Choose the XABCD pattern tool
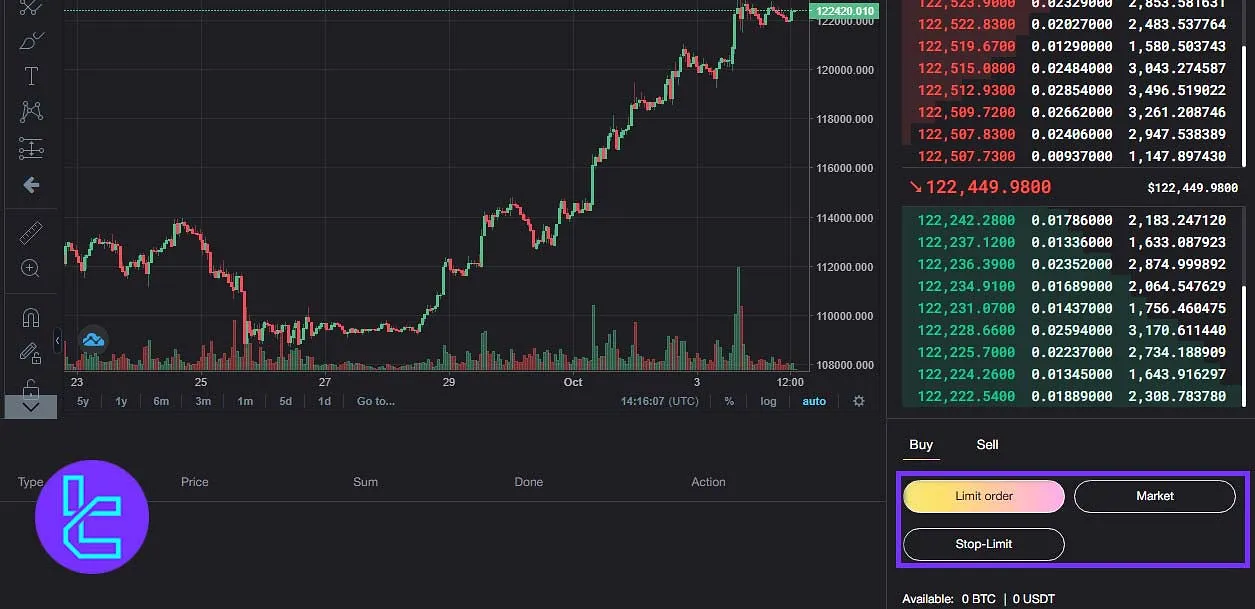Screen dimensions: 1255x609 coord(31,112)
